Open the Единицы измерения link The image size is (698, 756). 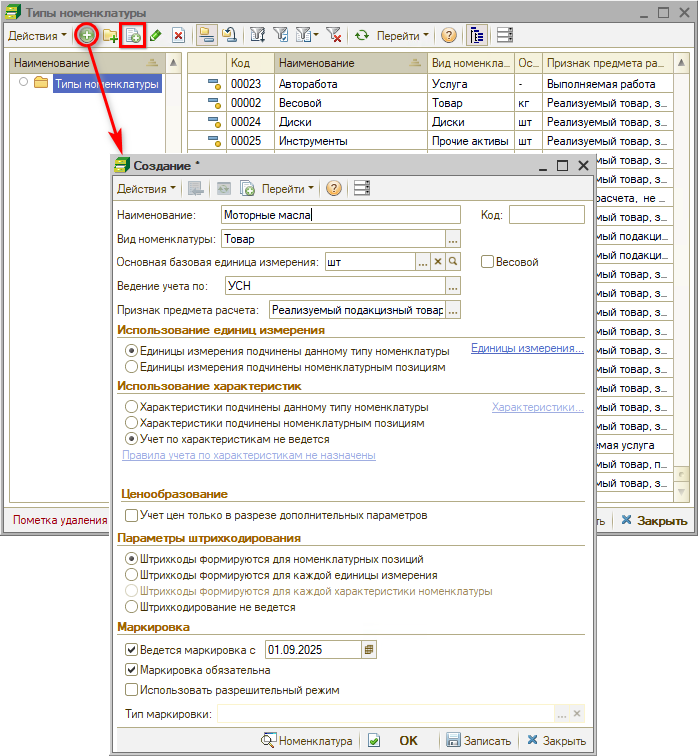(x=527, y=349)
